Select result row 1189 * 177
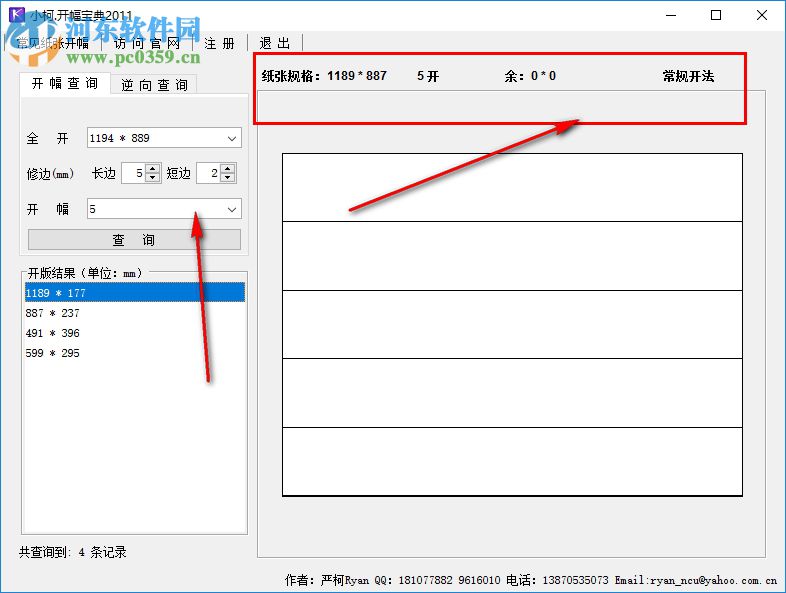 click(x=135, y=293)
